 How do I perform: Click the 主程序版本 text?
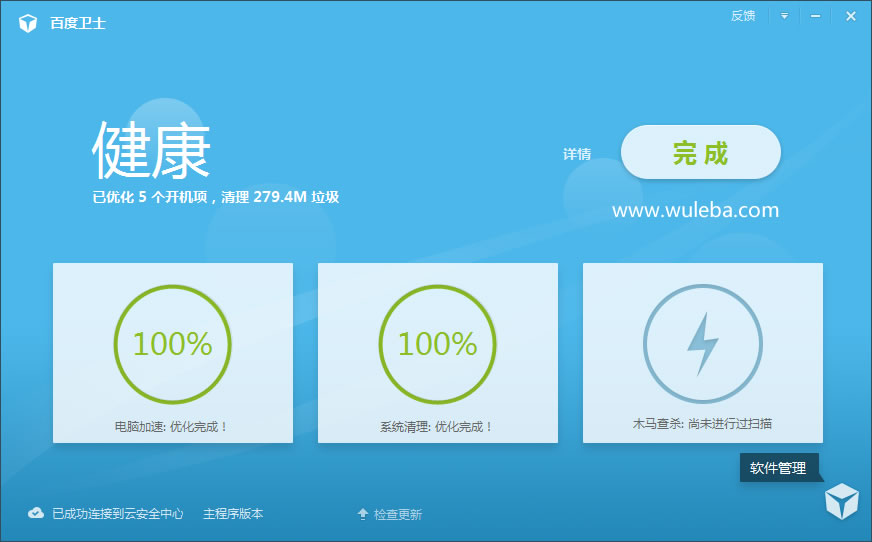tap(233, 514)
